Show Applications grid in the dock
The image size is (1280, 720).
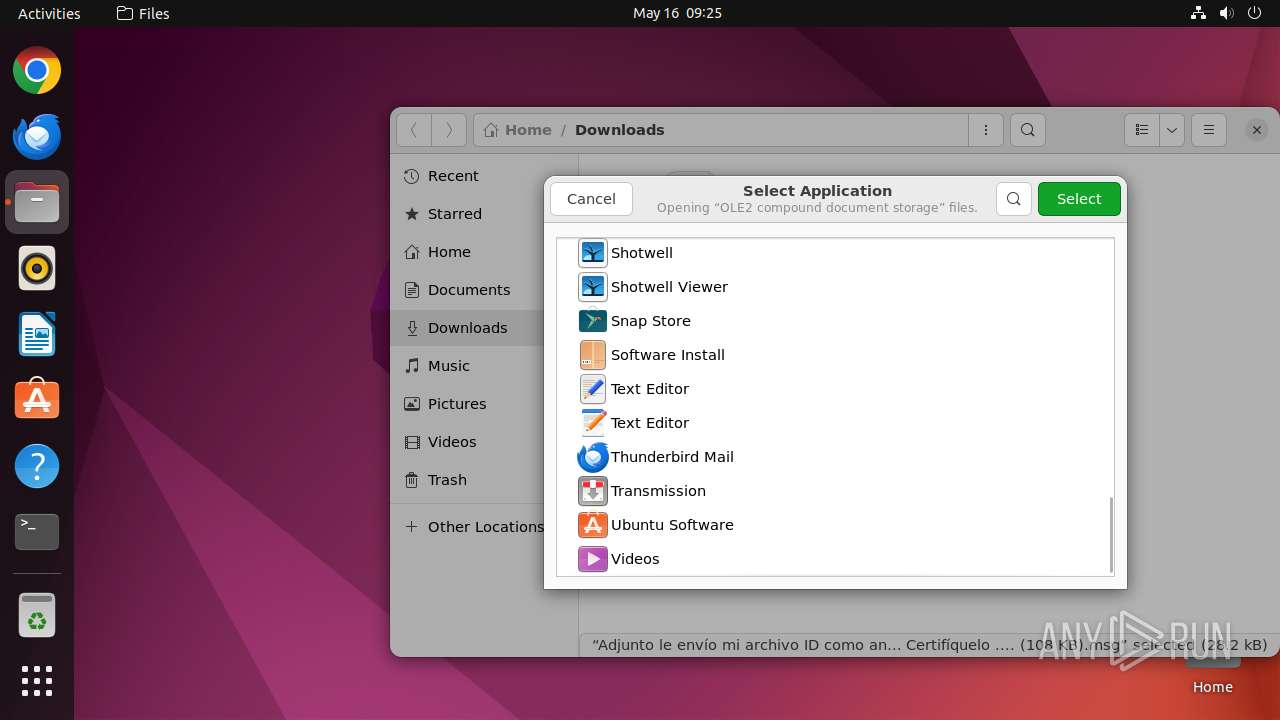(37, 681)
